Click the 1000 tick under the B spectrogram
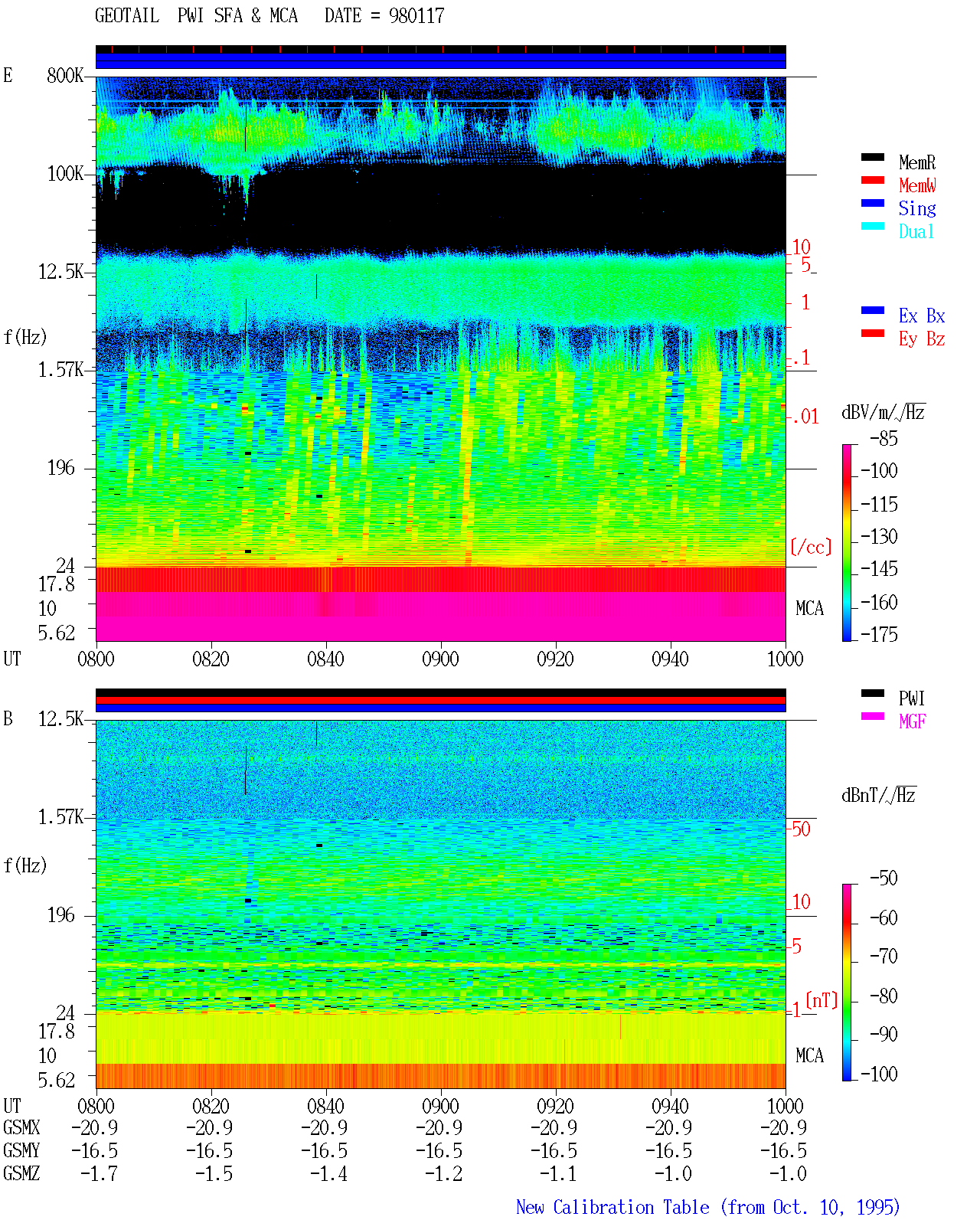The image size is (980, 1220). pos(785,1107)
